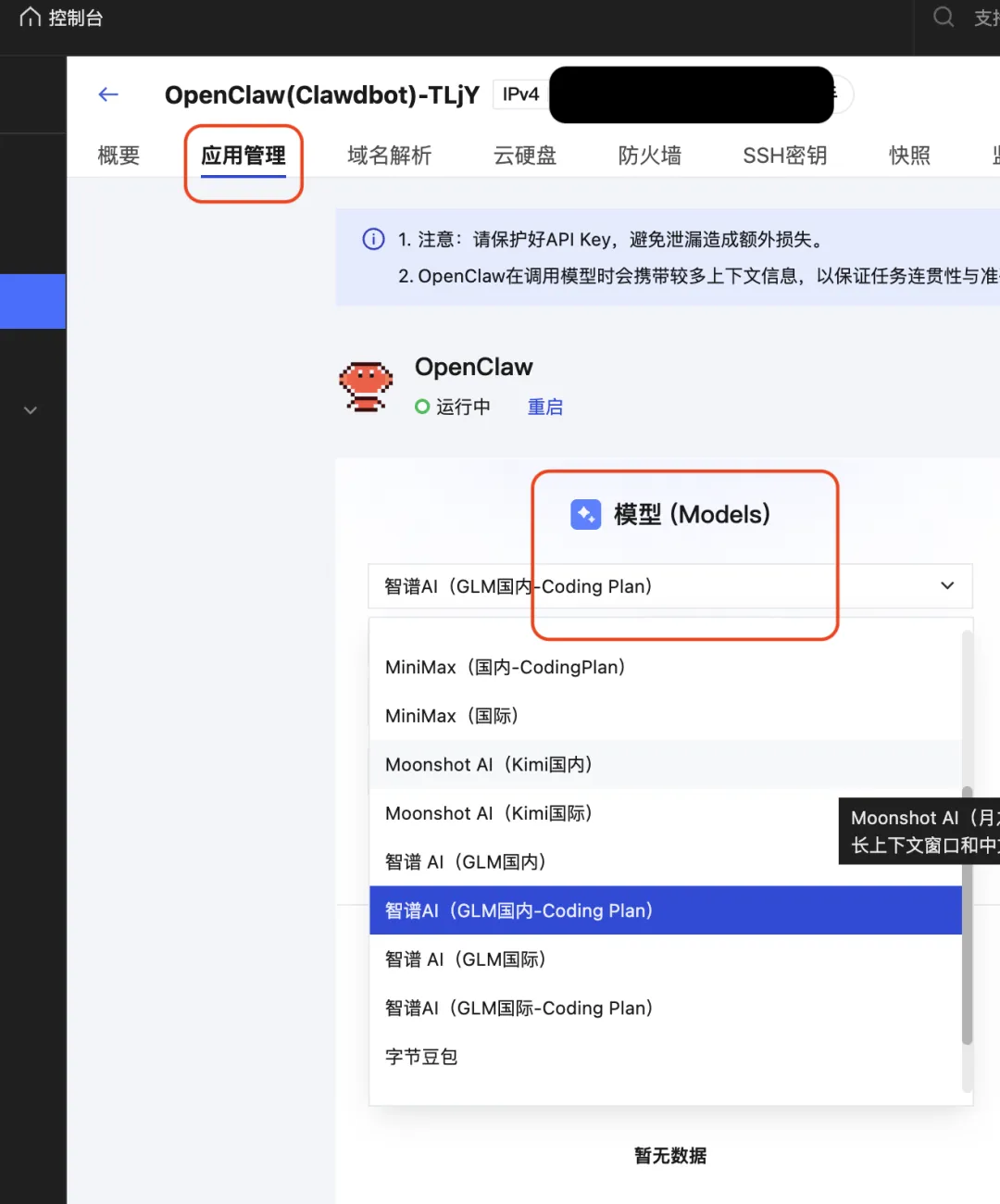The height and width of the screenshot is (1204, 1000).
Task: Click the 暂无数据 empty-state text
Action: [x=670, y=1155]
